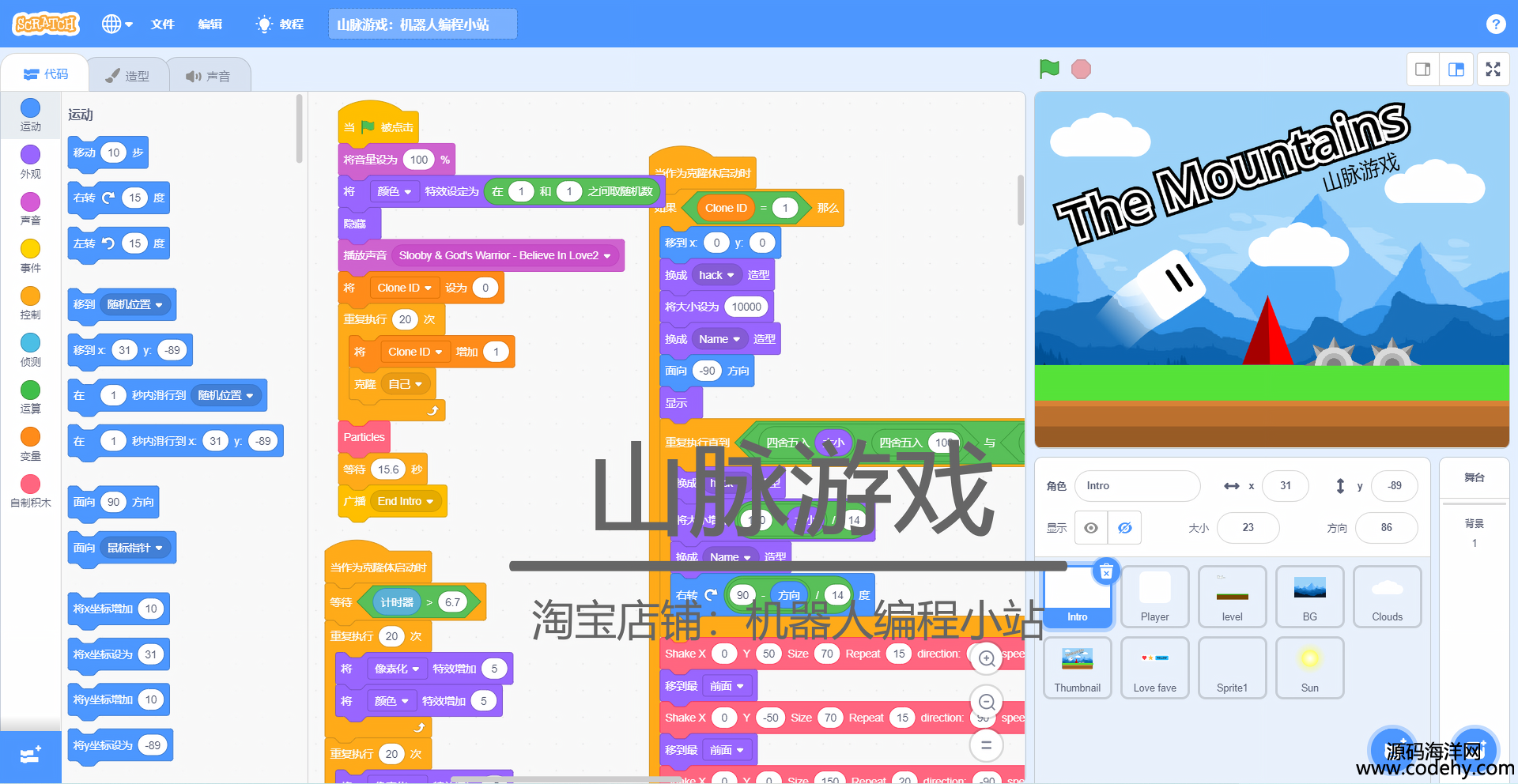Select the Sun sprite
Screen dimensions: 1518x784
click(x=1309, y=668)
